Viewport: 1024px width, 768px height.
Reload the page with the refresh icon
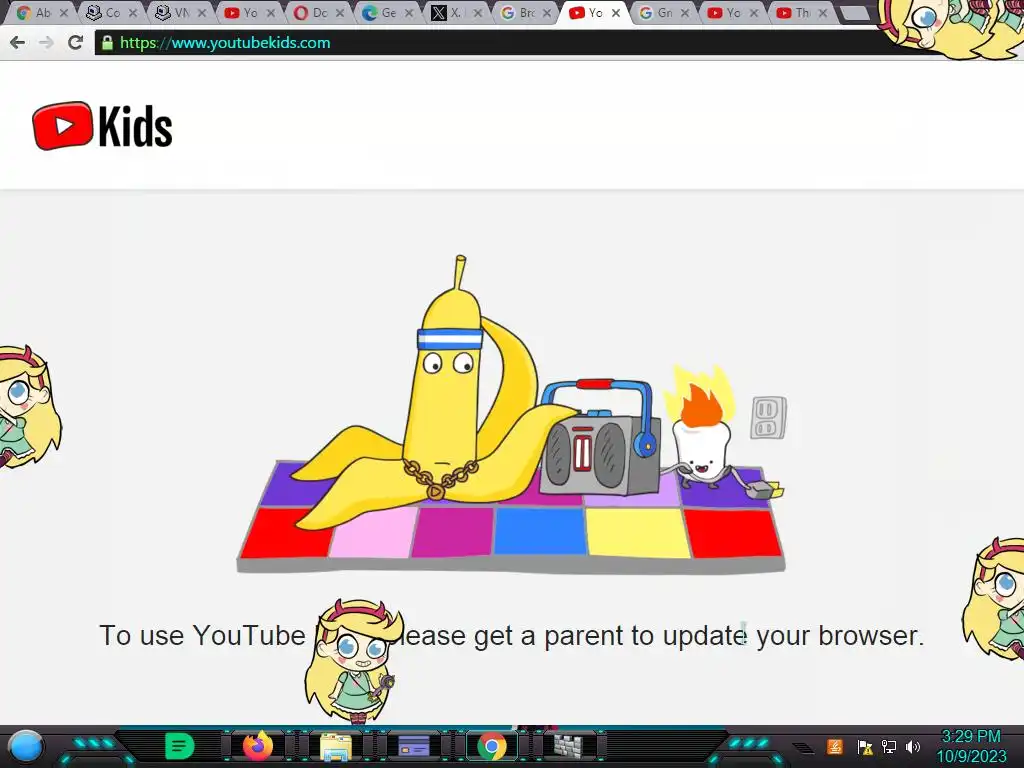(x=76, y=43)
